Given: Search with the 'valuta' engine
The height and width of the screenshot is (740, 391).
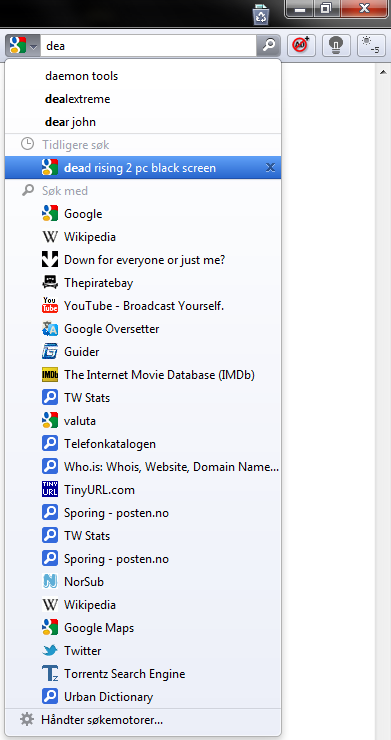Looking at the screenshot, I should pyautogui.click(x=143, y=421).
